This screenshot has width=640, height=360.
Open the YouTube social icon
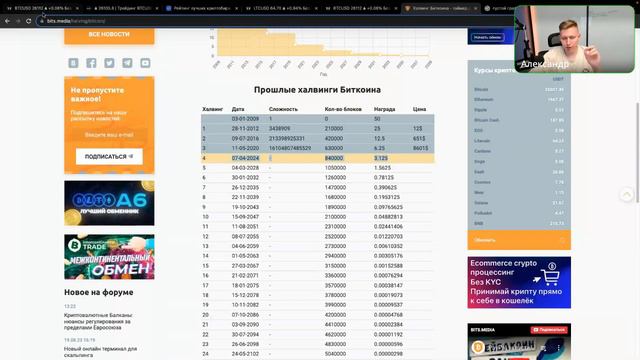tap(145, 63)
